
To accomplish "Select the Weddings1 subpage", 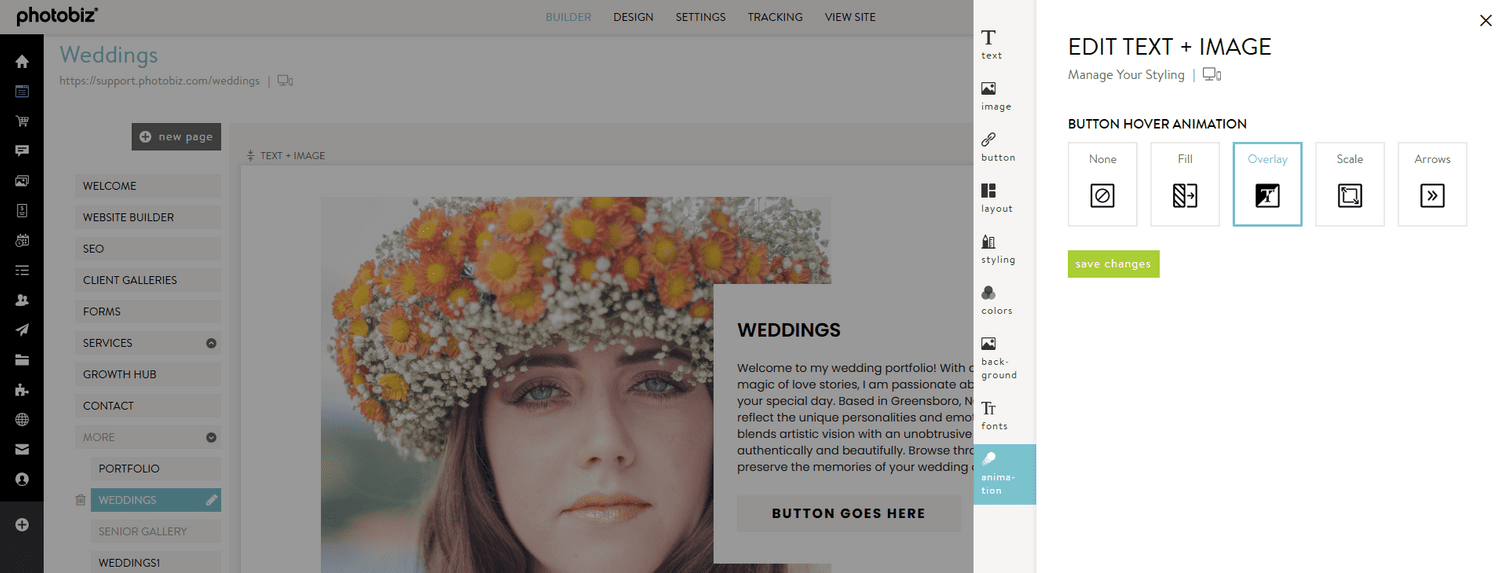I will point(156,563).
